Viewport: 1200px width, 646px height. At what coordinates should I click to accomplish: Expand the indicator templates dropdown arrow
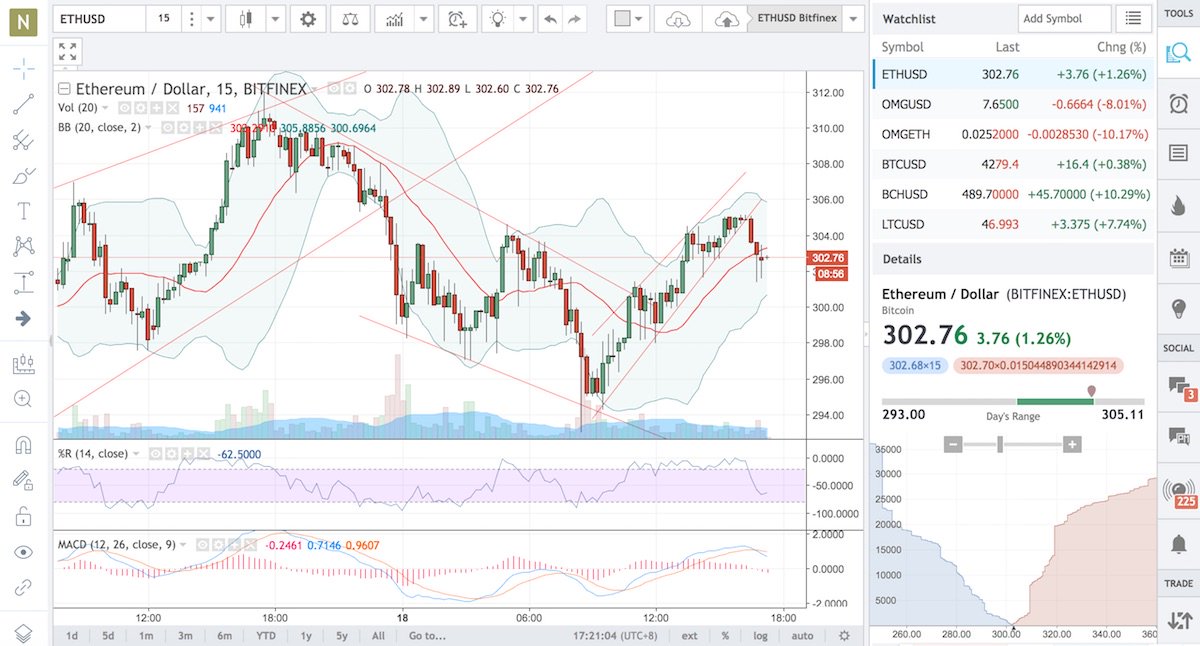pos(424,19)
